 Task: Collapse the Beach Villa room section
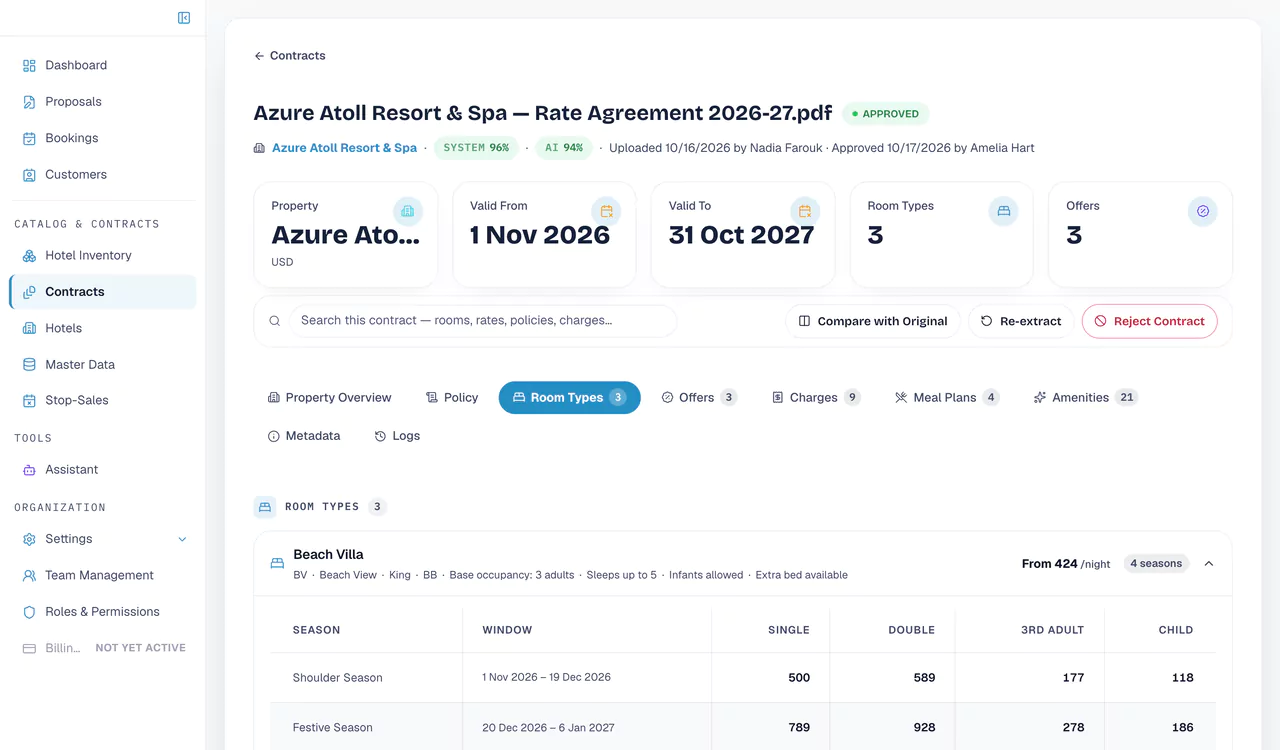coord(1209,564)
